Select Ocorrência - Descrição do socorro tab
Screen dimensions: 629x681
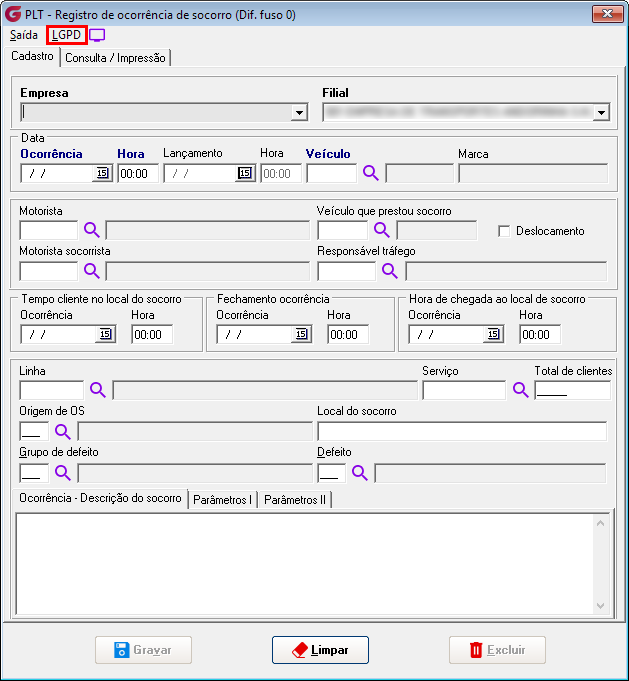tap(100, 498)
